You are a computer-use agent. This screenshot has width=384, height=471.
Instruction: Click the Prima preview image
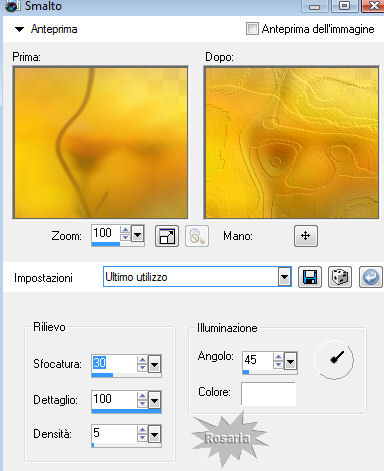pyautogui.click(x=100, y=142)
